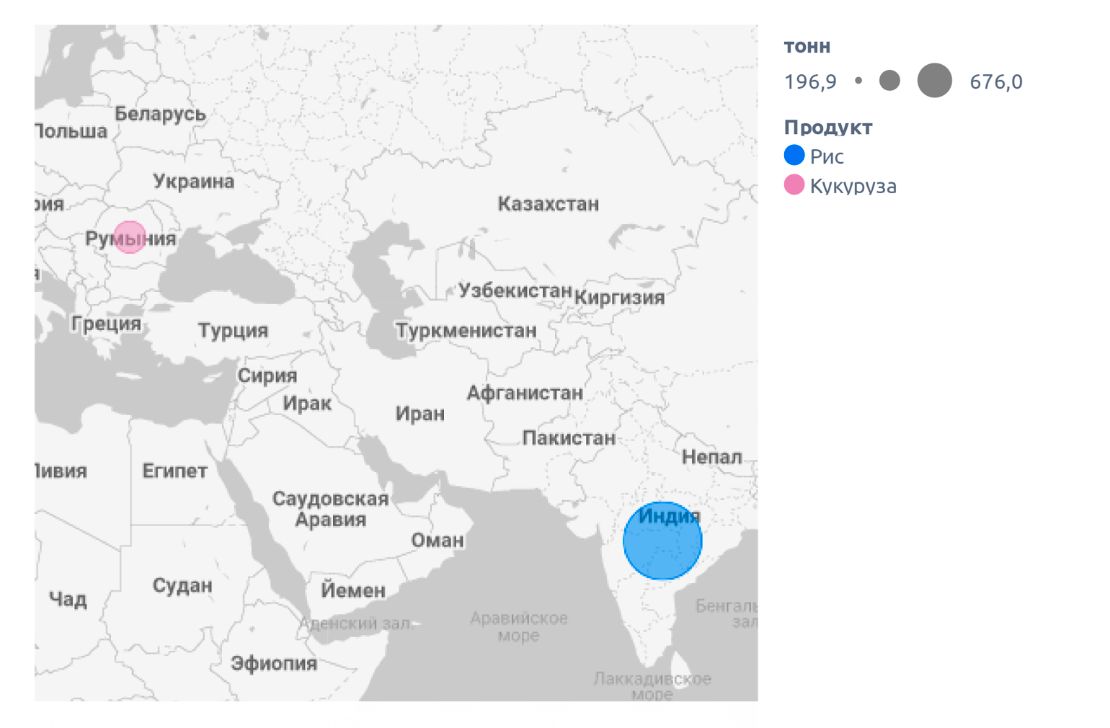Click the Казахстан label on the map
Viewport: 1110px width, 728px height.
point(548,204)
